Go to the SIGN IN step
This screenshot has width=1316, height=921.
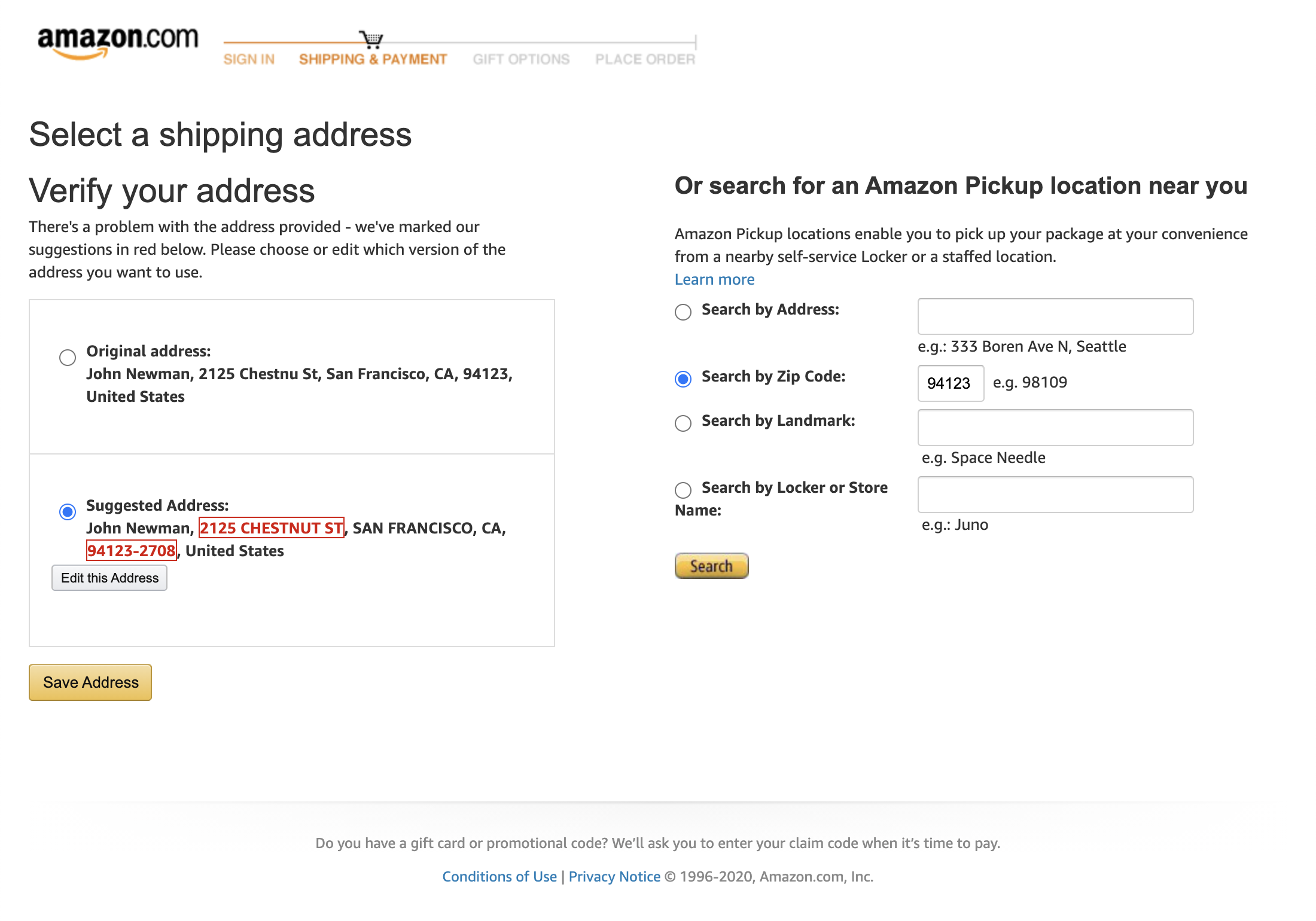pos(249,59)
